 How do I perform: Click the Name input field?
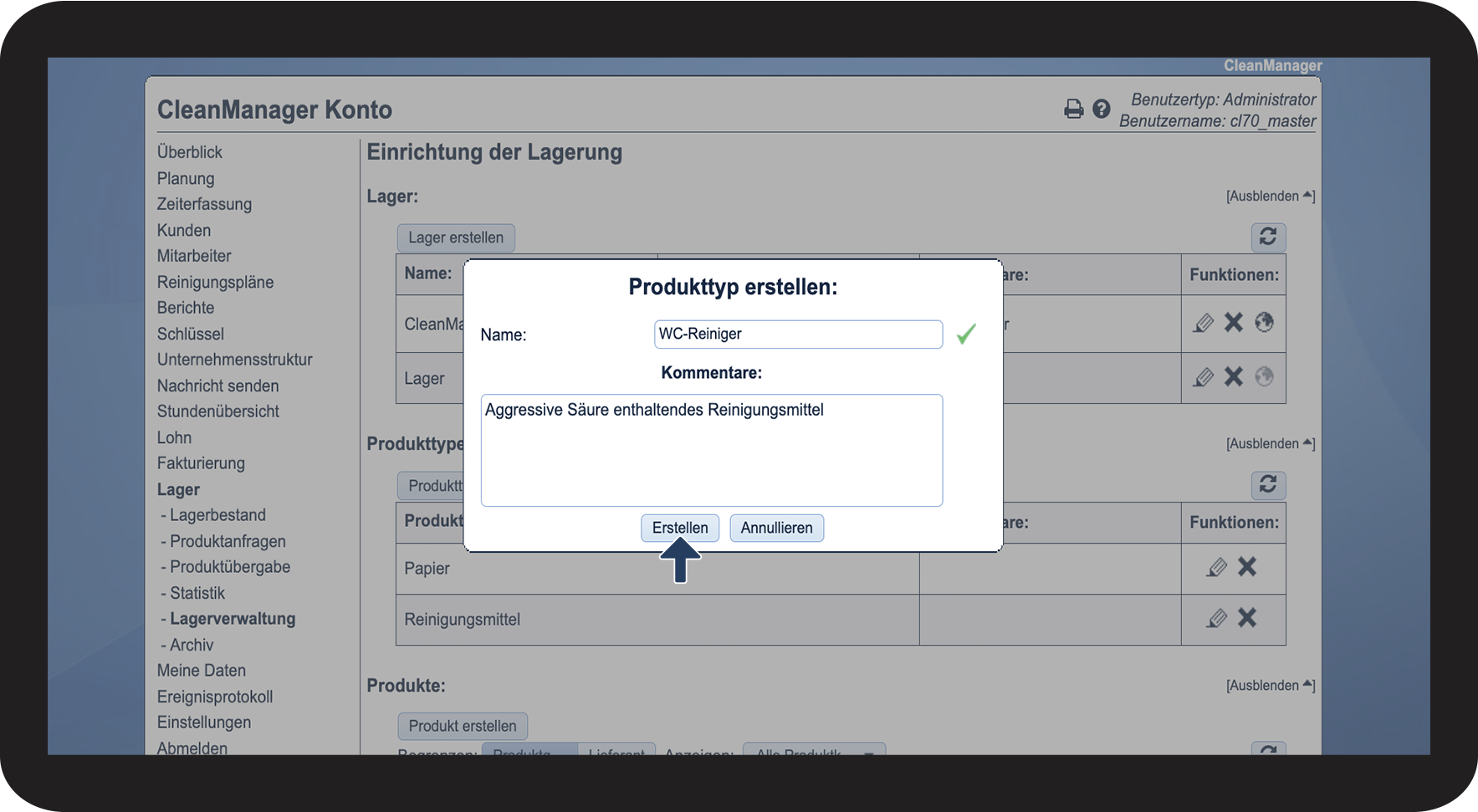798,335
